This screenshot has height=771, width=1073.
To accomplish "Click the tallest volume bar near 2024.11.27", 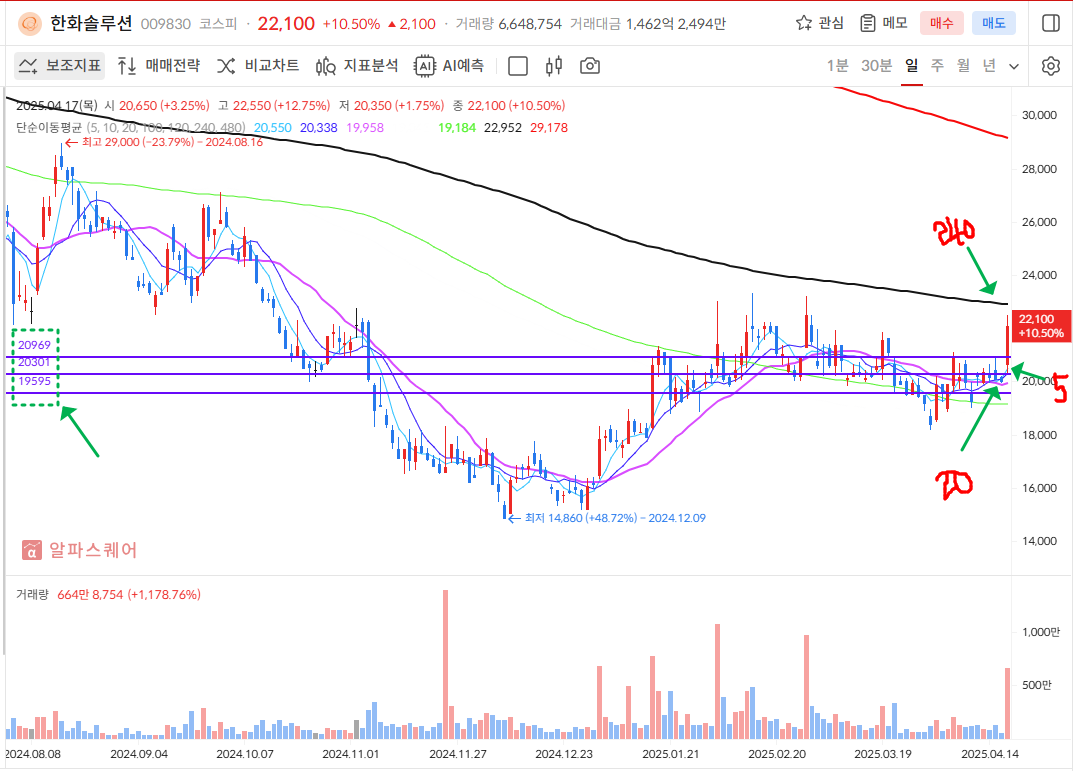I will [445, 664].
